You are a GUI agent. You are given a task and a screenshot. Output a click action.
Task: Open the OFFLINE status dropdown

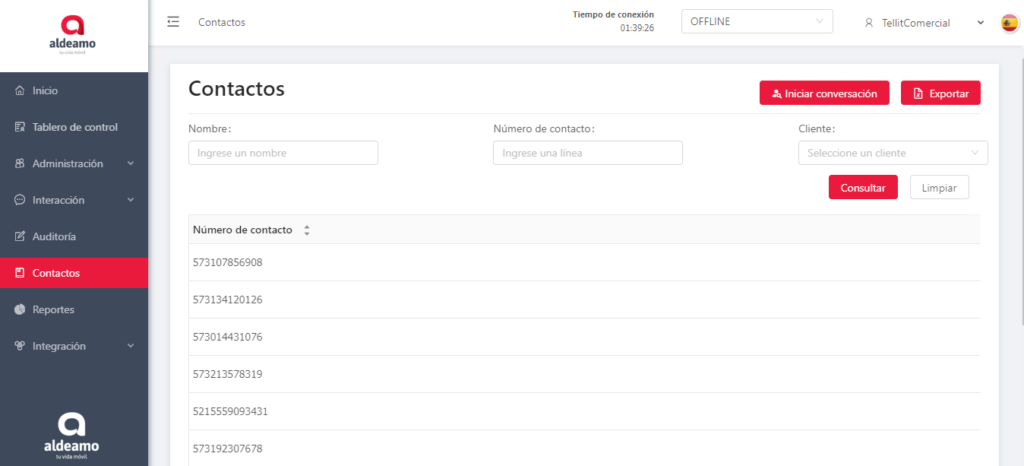tap(757, 22)
